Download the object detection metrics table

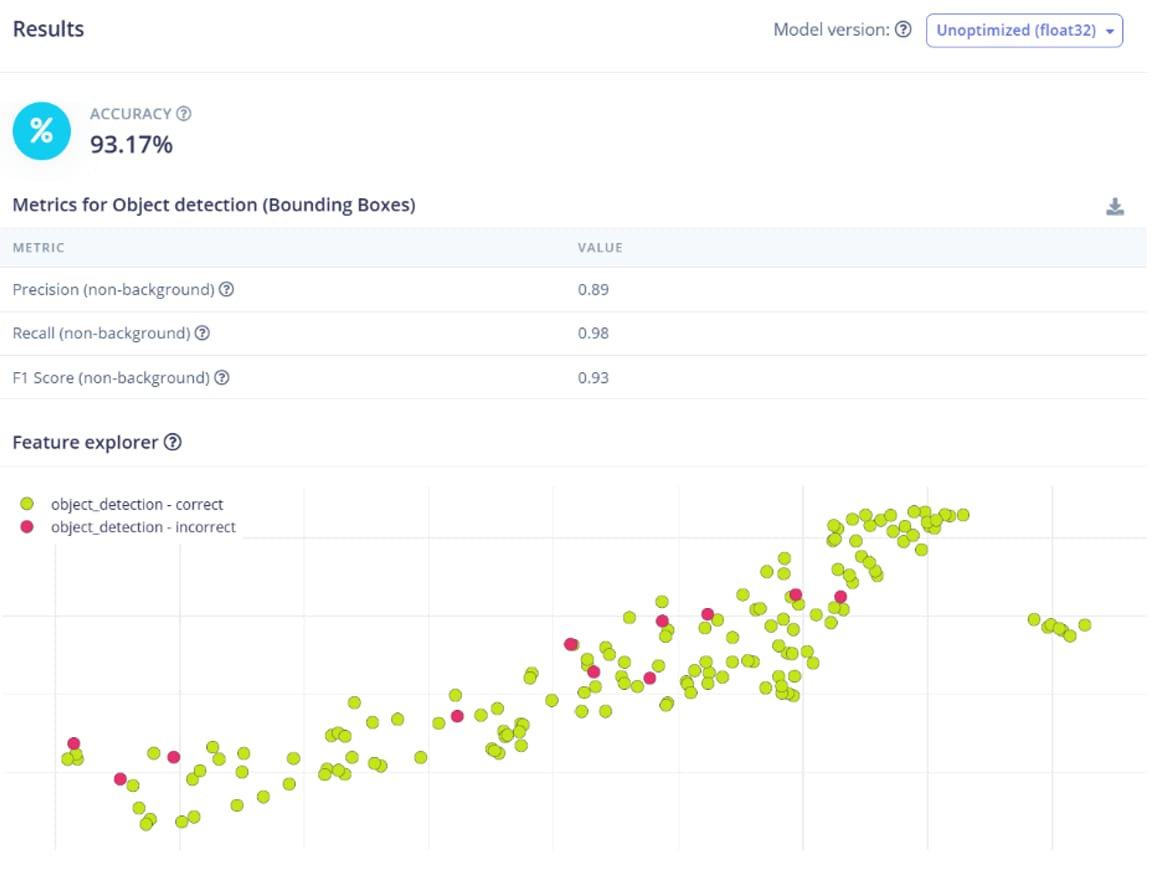[1115, 207]
